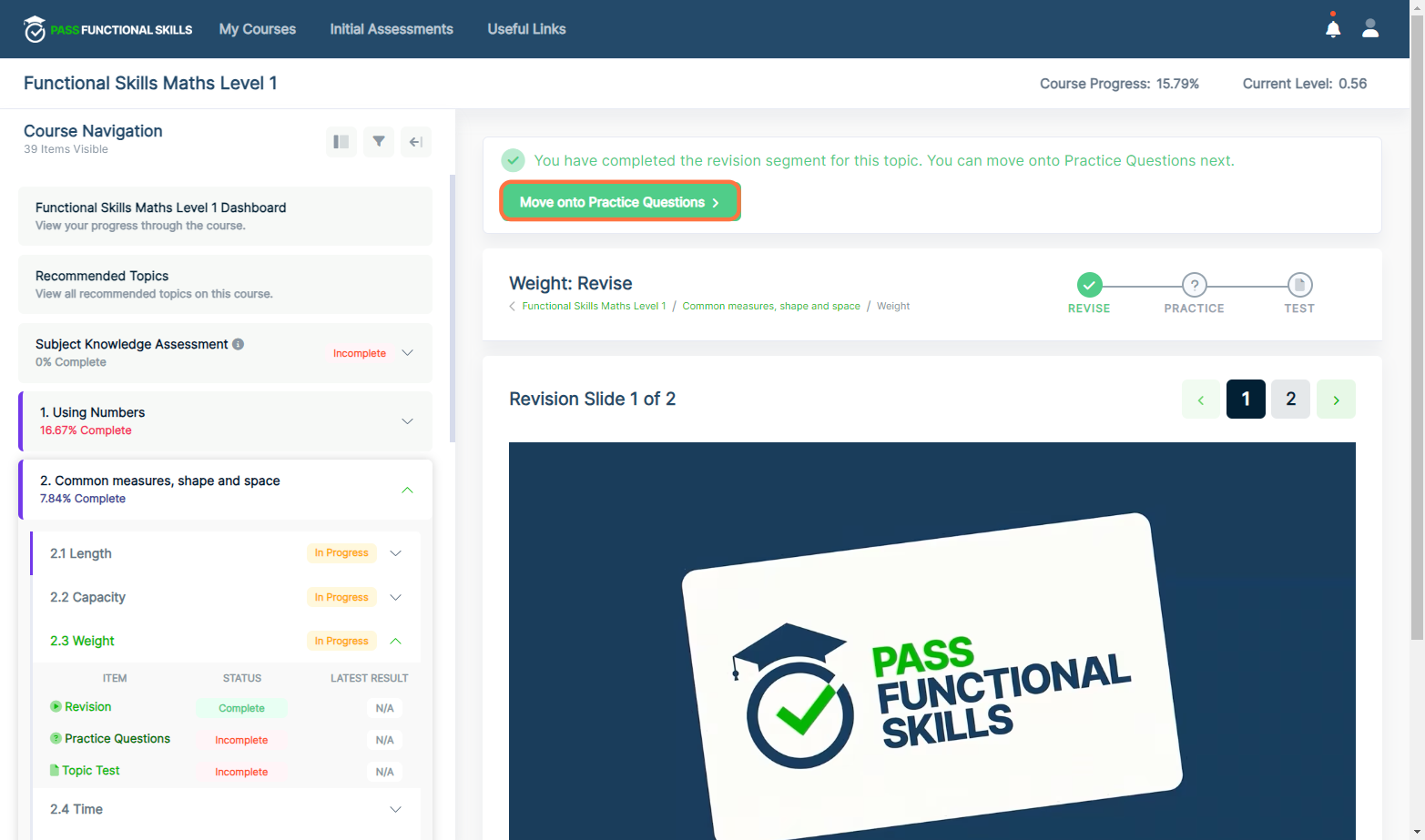Image resolution: width=1425 pixels, height=840 pixels.
Task: Click In Progress badge for 2.1 Length
Action: coord(341,552)
